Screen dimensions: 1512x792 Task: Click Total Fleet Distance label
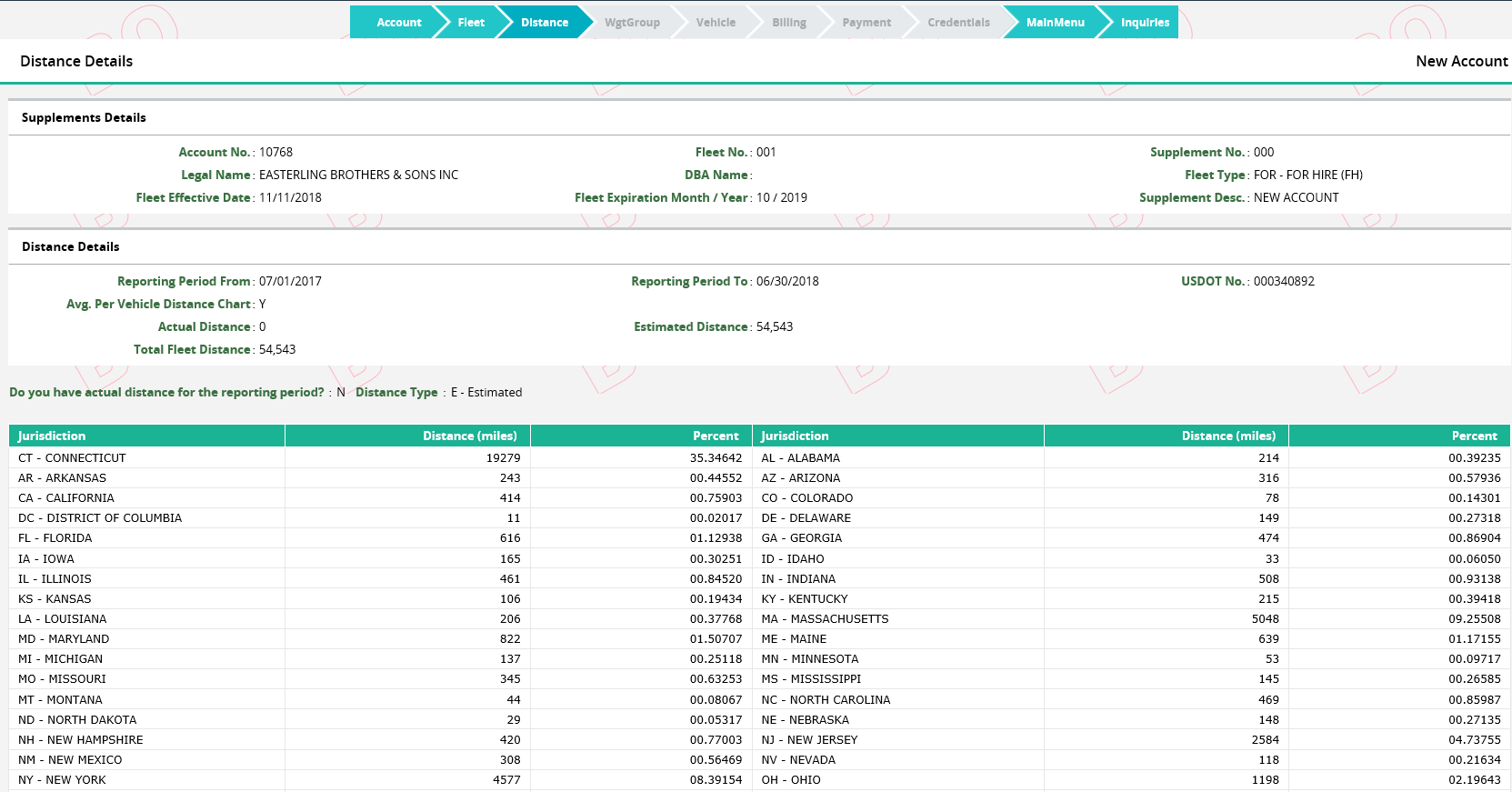192,349
